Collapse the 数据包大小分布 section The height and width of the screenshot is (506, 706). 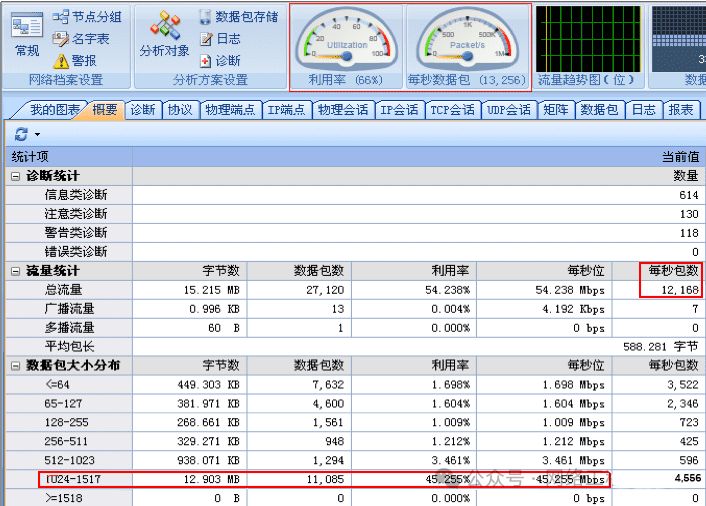click(15, 366)
